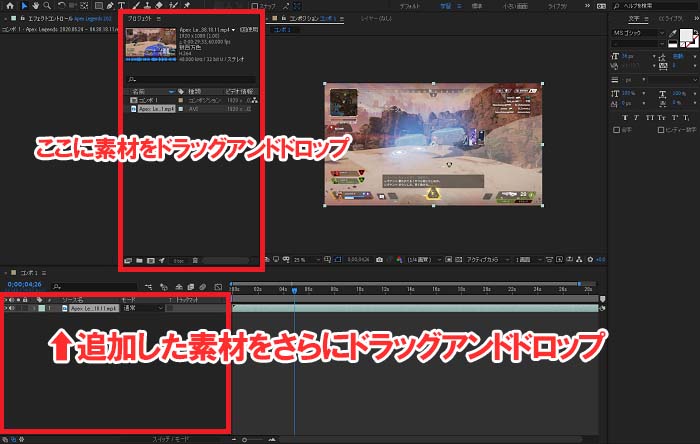The width and height of the screenshot is (700, 444).
Task: Click the timeline current timecode 0;00;04;26
Action: [x=25, y=284]
